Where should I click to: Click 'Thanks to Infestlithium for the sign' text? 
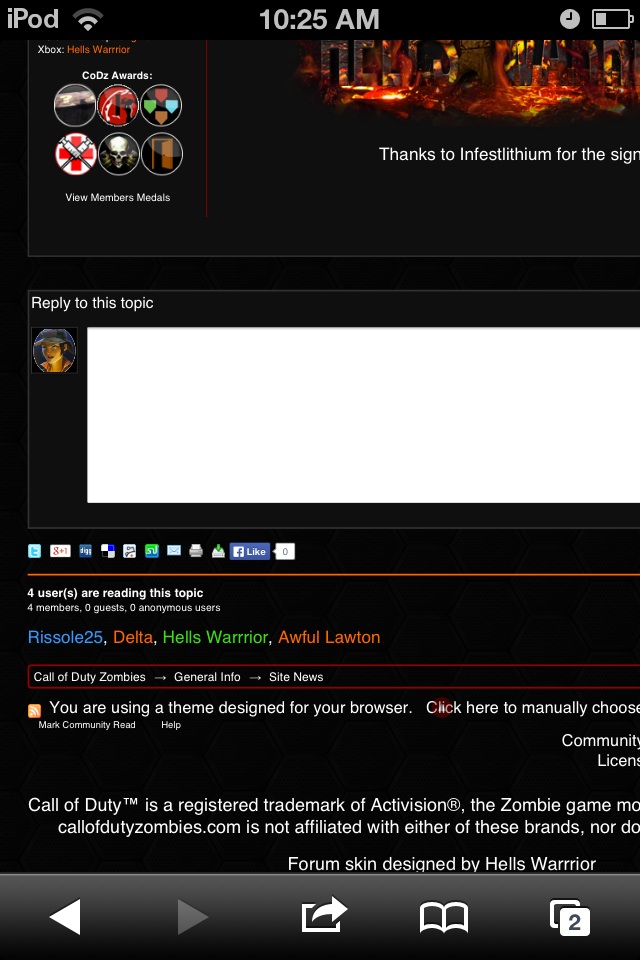[x=509, y=154]
